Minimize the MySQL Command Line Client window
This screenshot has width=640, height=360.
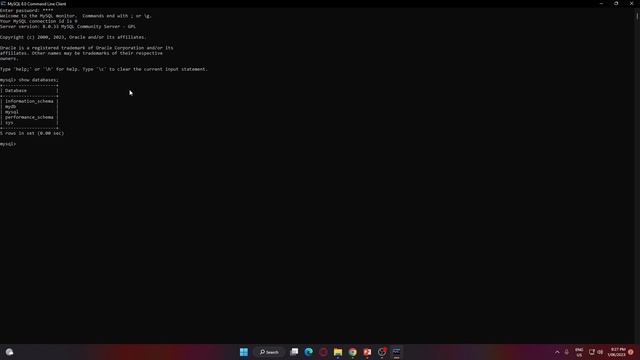(601, 3)
